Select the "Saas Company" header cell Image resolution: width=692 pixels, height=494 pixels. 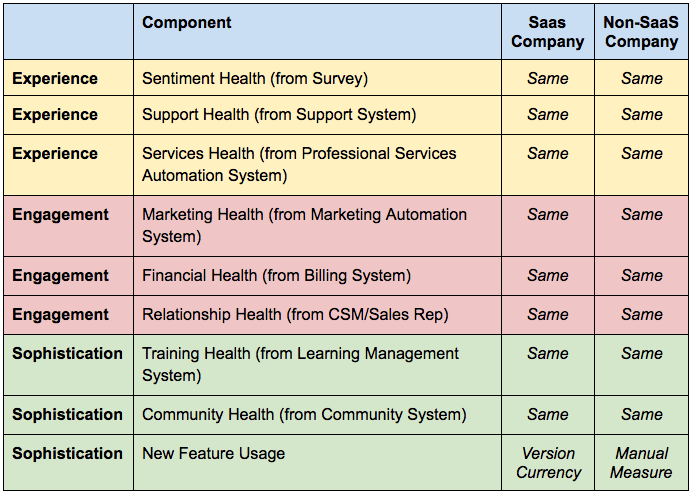[547, 32]
